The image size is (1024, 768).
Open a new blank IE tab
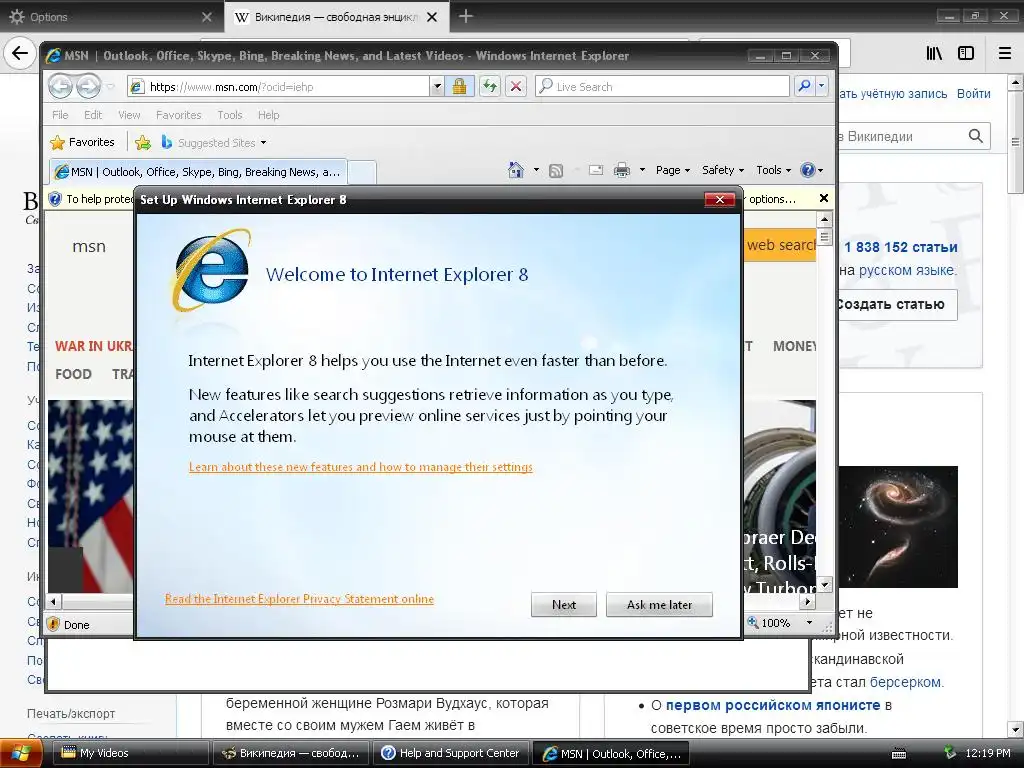[x=362, y=172]
